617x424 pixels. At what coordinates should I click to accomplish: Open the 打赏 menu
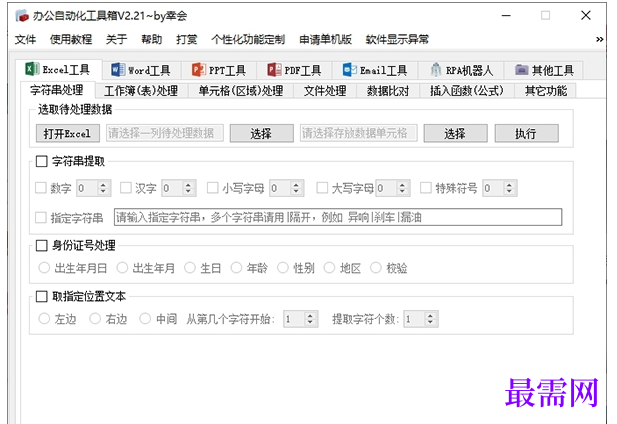pos(187,39)
